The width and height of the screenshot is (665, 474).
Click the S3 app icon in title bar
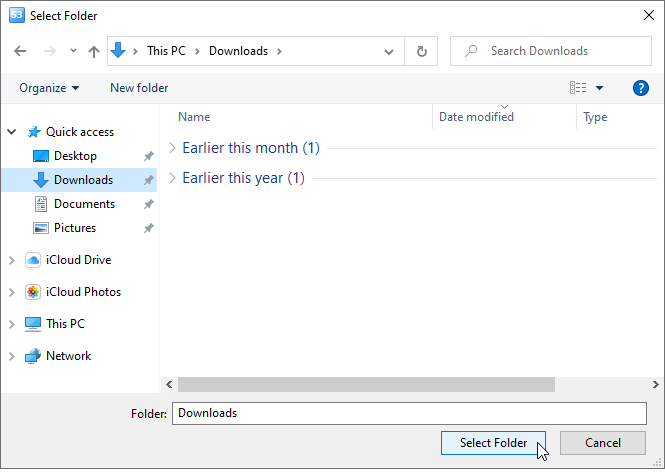coord(17,15)
